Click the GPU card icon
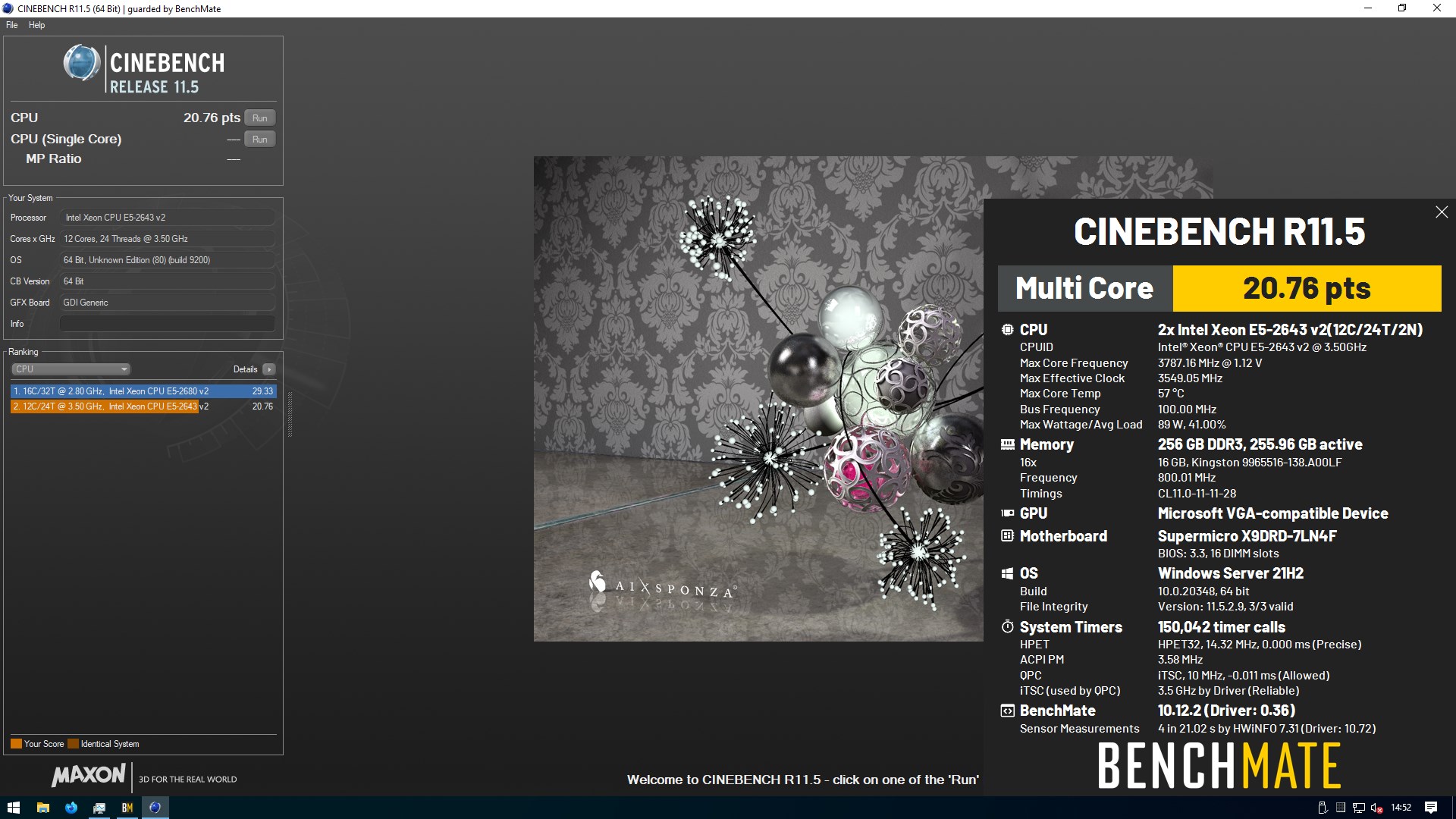Image resolution: width=1456 pixels, height=819 pixels. click(x=1007, y=513)
